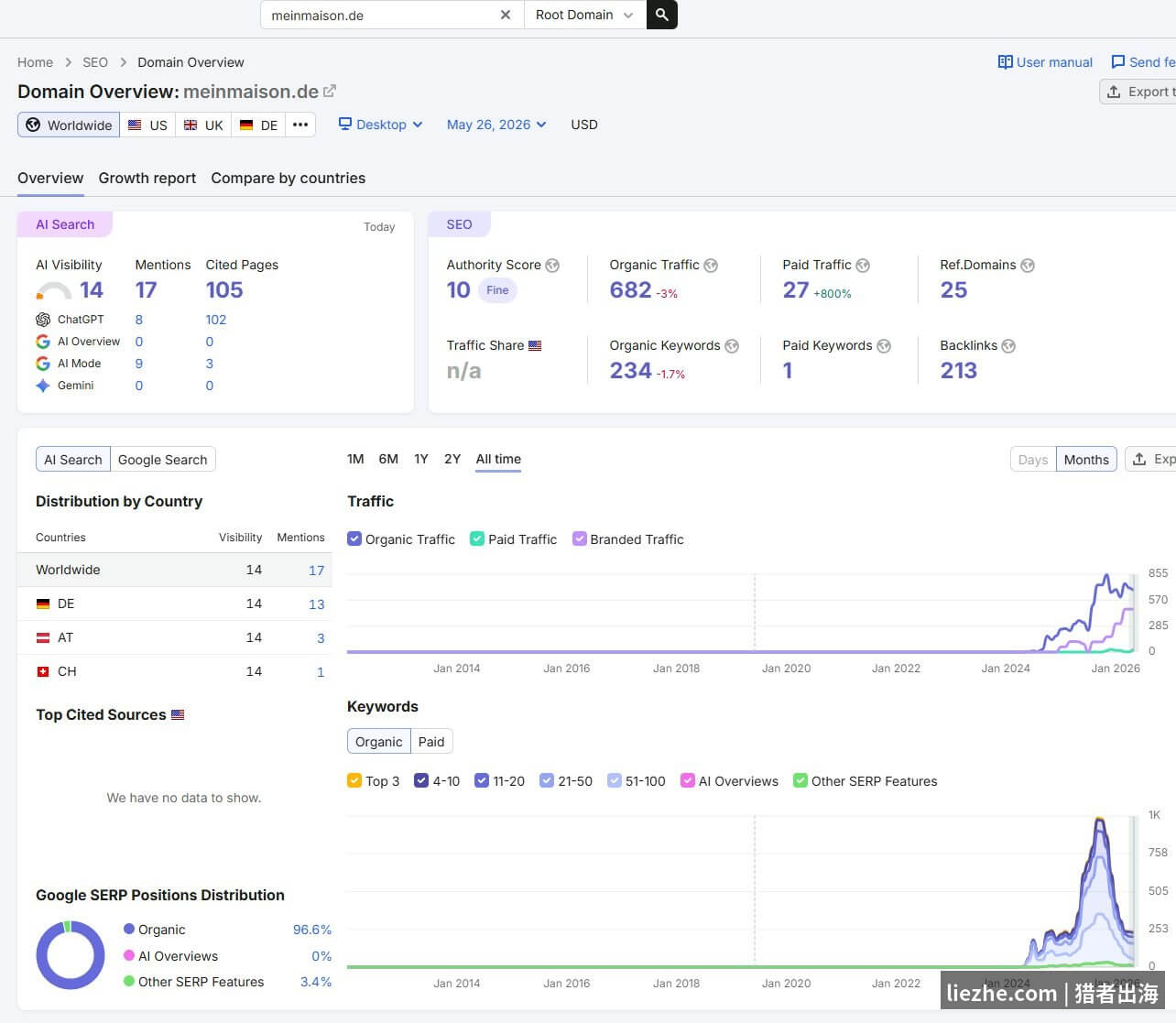Toggle Organic Traffic checkbox
The width and height of the screenshot is (1176, 1023).
354,539
